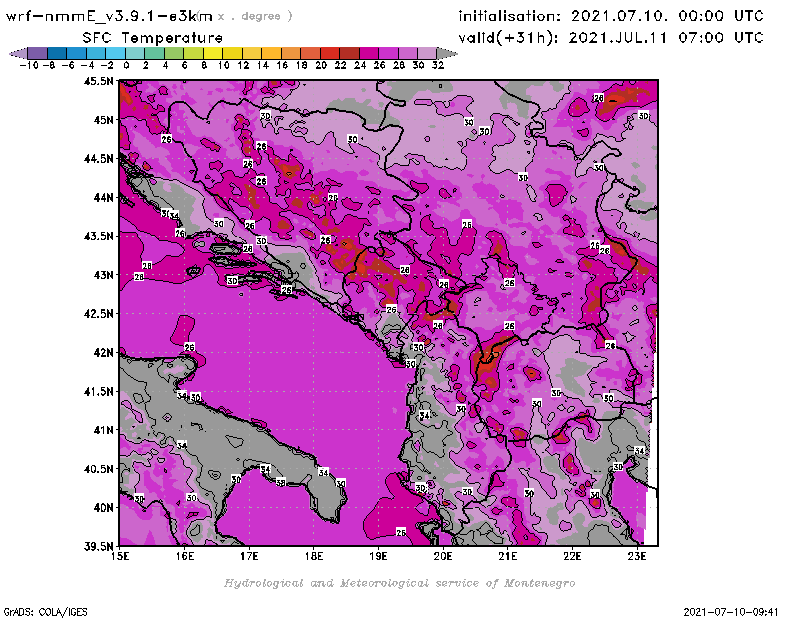Click the 'GrADS: COLA/IGES' credit text

[x=45, y=612]
